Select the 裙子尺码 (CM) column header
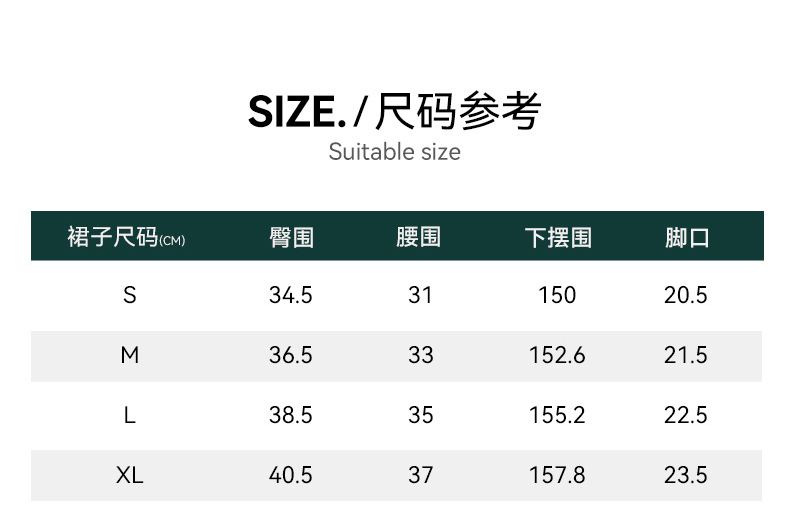Viewport: 790px width, 507px height. pos(126,238)
